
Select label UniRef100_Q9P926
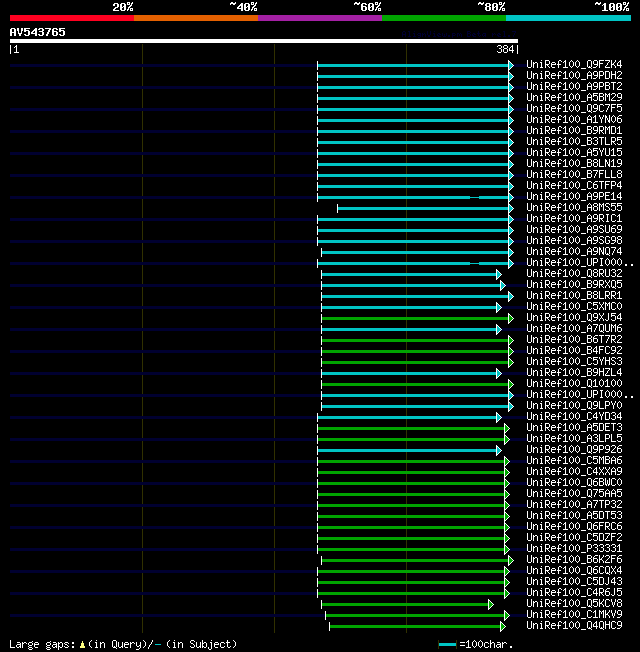click(x=574, y=449)
